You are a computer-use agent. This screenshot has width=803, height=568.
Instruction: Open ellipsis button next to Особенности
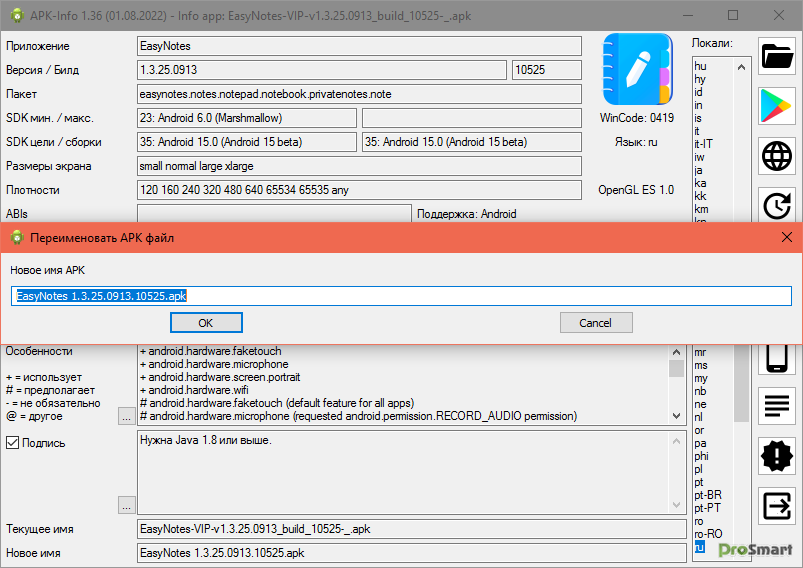click(127, 416)
